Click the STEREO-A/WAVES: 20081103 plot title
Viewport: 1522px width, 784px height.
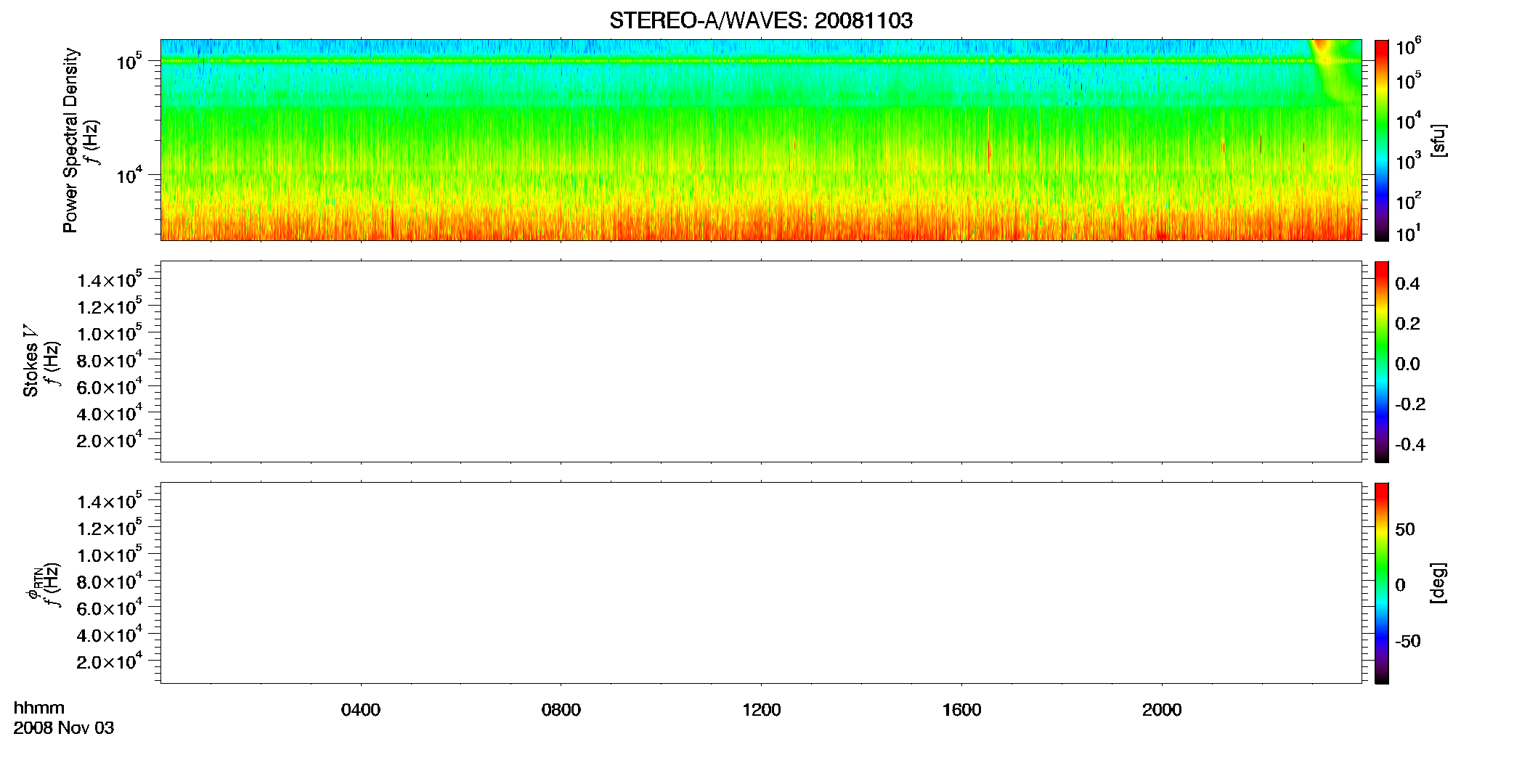(760, 20)
